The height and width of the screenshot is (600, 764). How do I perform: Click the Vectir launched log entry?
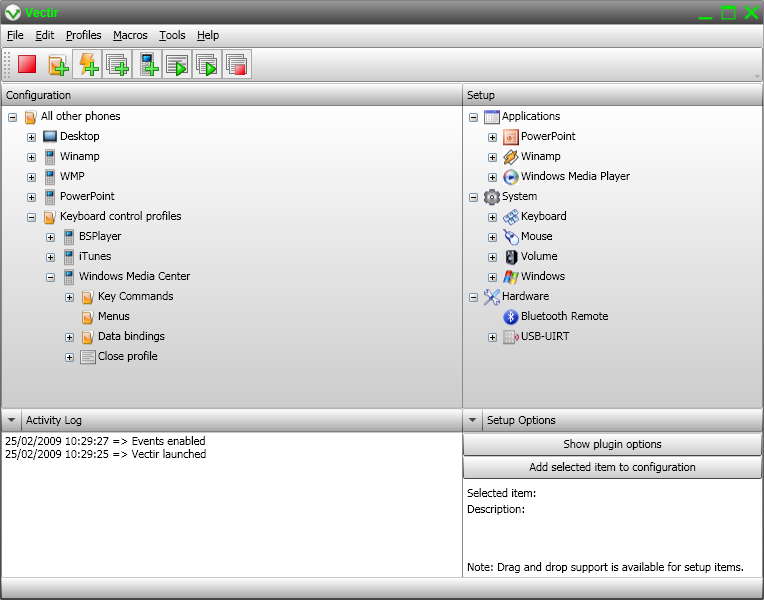105,454
